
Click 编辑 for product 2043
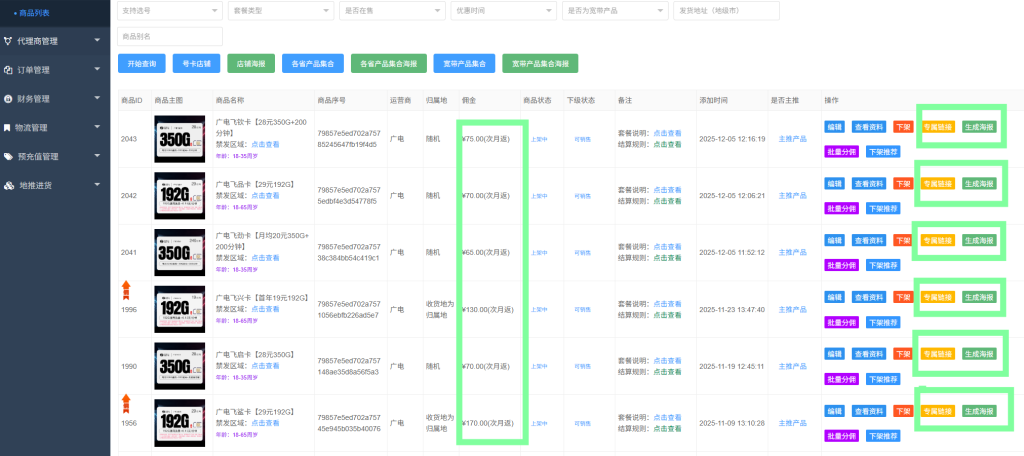[x=834, y=127]
